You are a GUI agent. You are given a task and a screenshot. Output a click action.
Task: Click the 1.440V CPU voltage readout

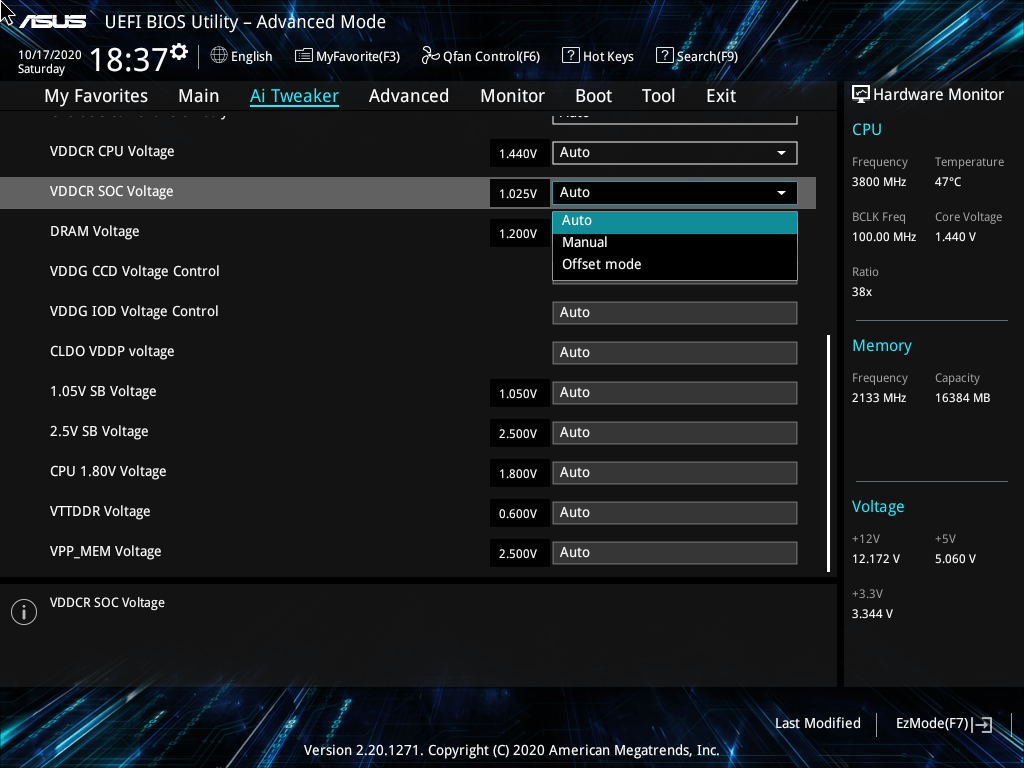(519, 153)
